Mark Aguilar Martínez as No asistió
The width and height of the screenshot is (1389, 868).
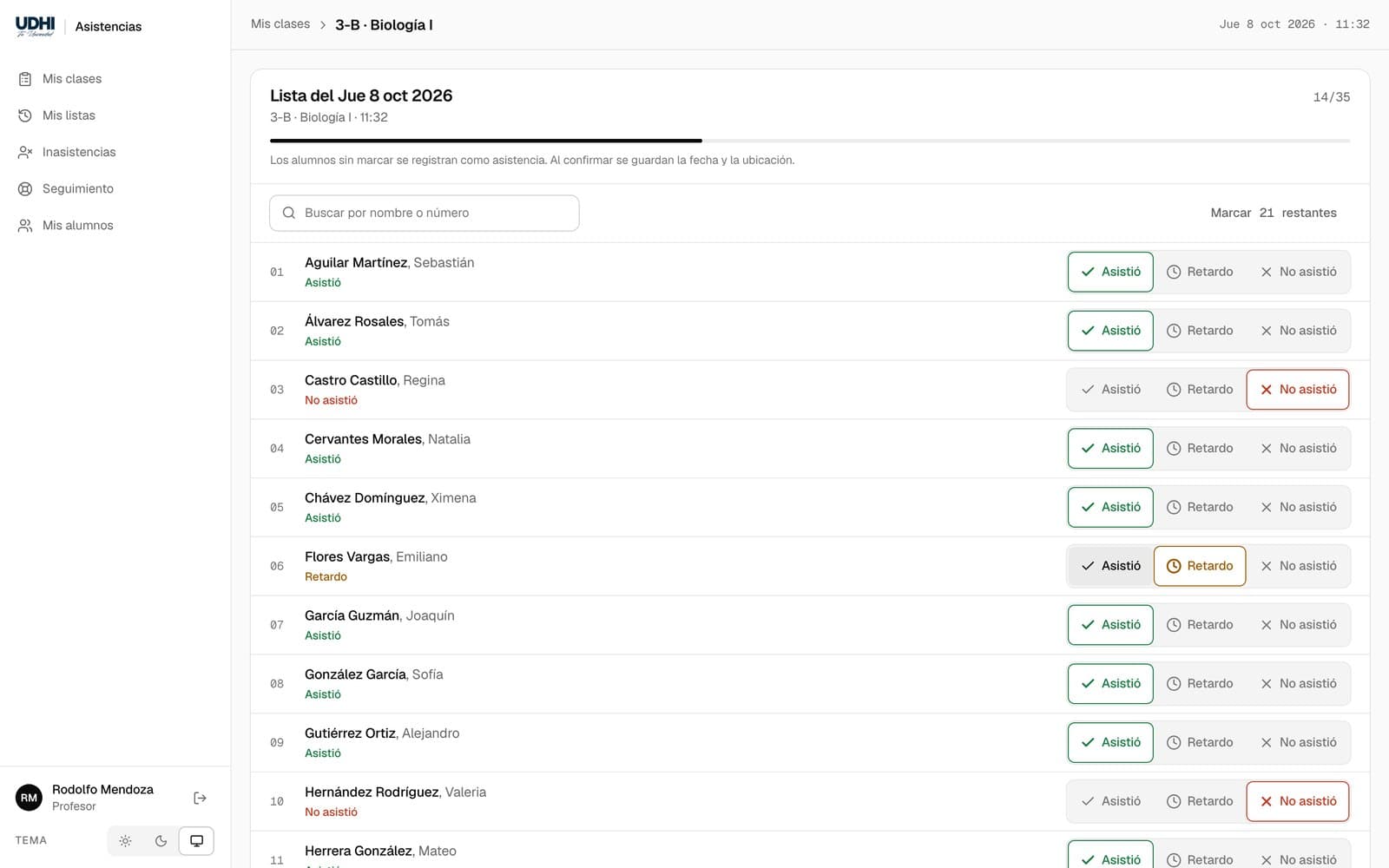1298,272
